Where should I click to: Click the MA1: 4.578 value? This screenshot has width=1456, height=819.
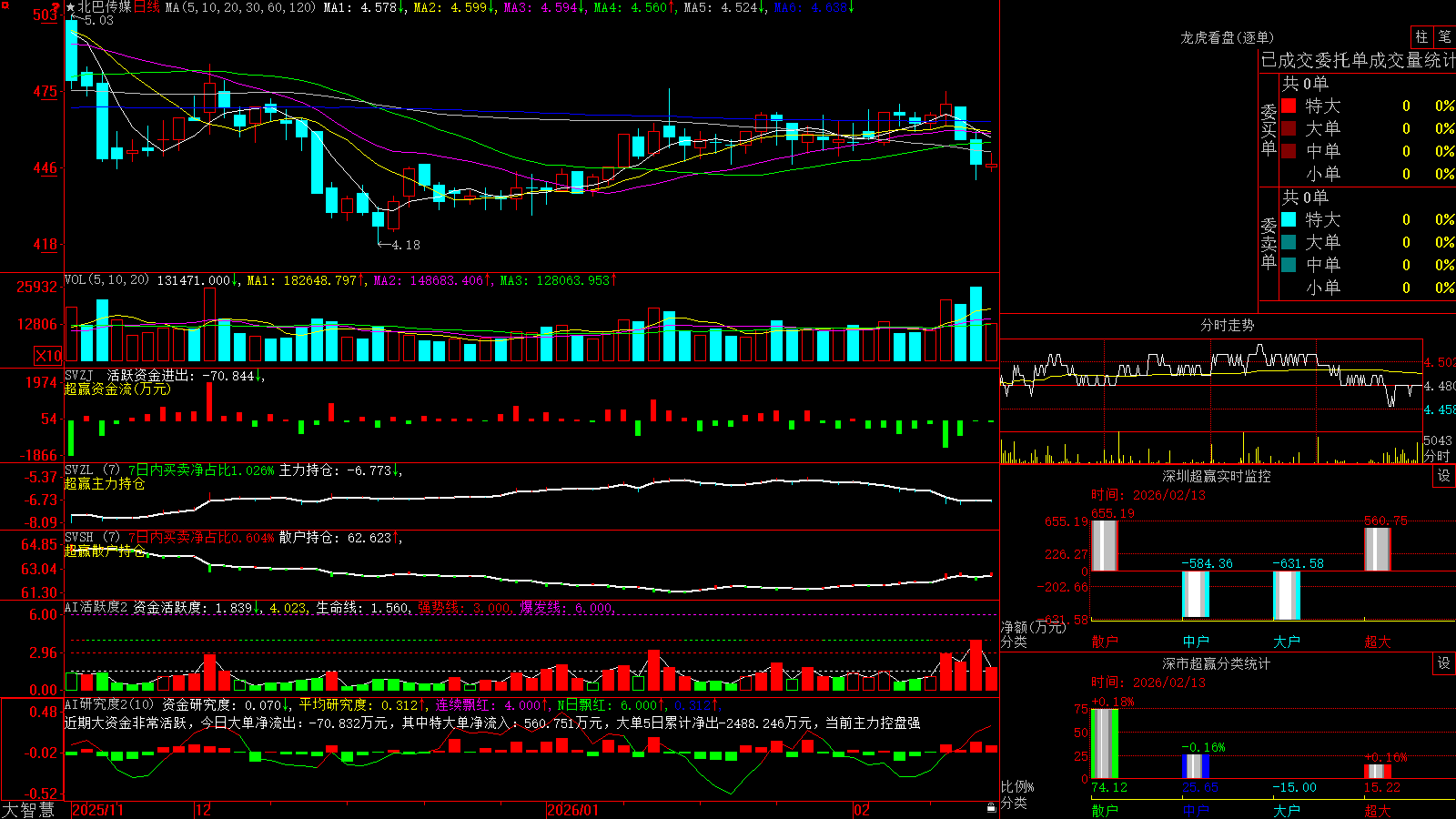click(x=364, y=7)
